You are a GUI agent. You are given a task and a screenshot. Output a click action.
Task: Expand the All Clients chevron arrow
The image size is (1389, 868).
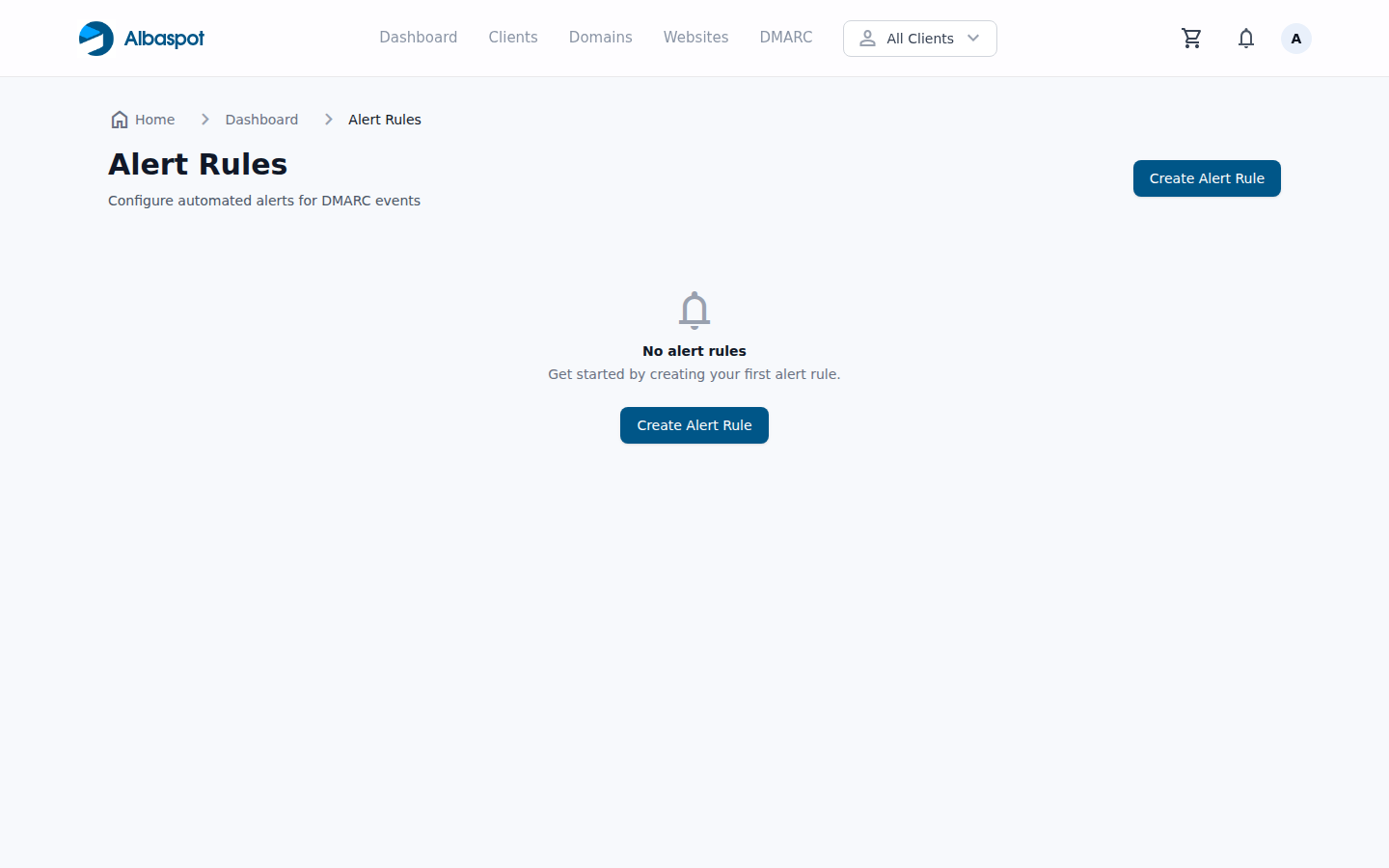click(x=973, y=39)
